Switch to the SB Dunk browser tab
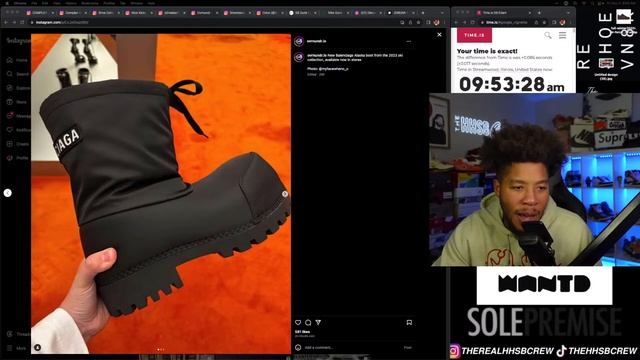 pos(302,13)
